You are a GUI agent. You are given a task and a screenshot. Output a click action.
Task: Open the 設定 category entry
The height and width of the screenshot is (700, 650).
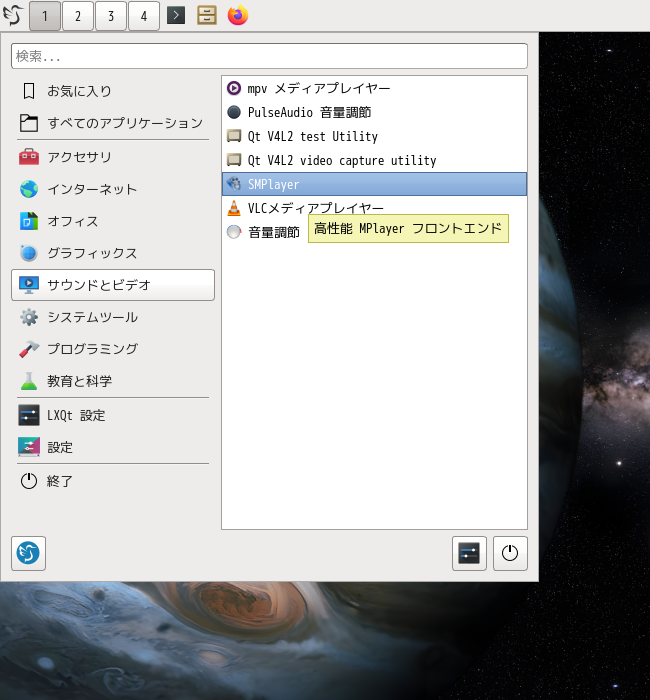click(113, 447)
